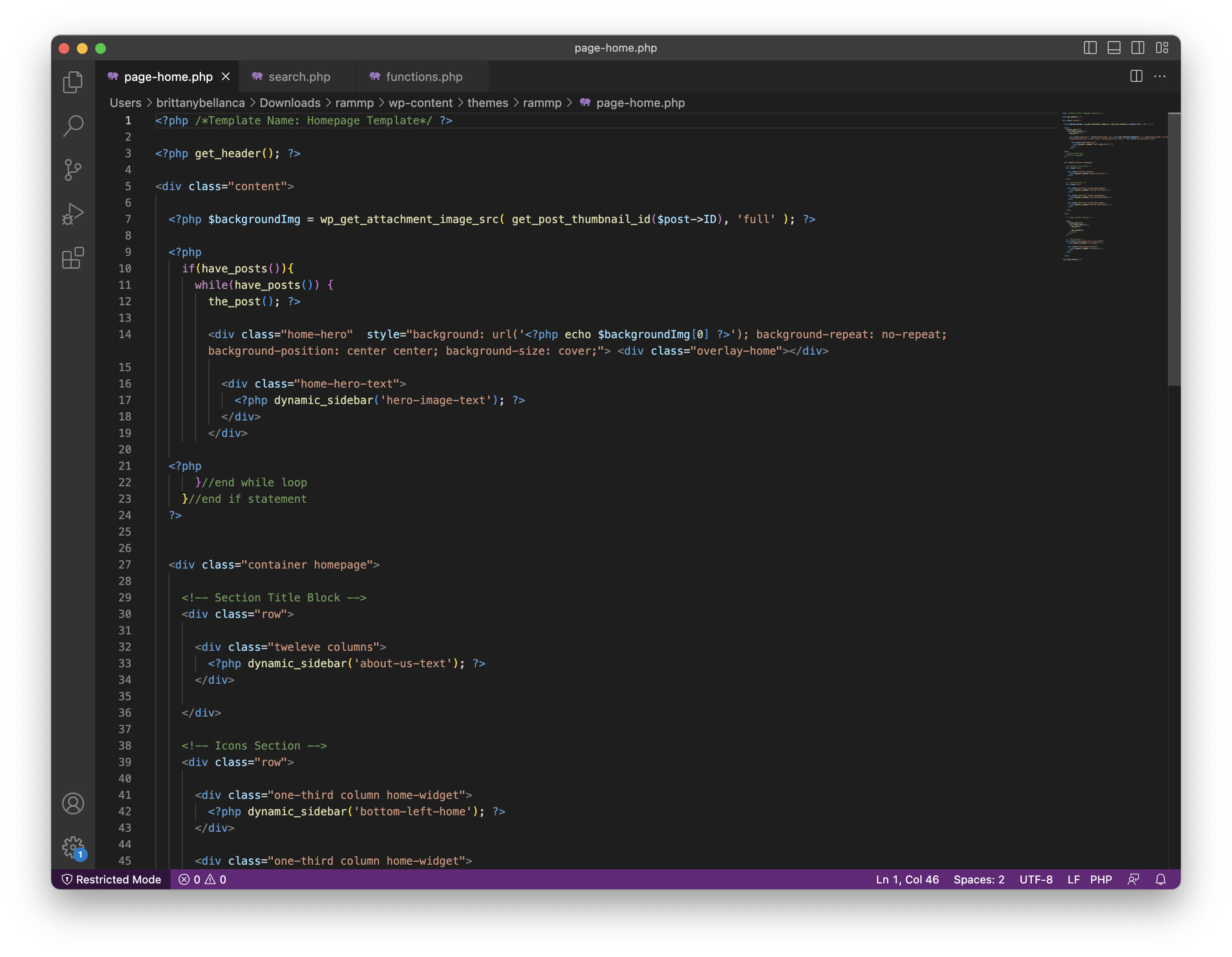Open the editor More Actions ellipsis
Screen dimensions: 1232x957
(x=1160, y=76)
